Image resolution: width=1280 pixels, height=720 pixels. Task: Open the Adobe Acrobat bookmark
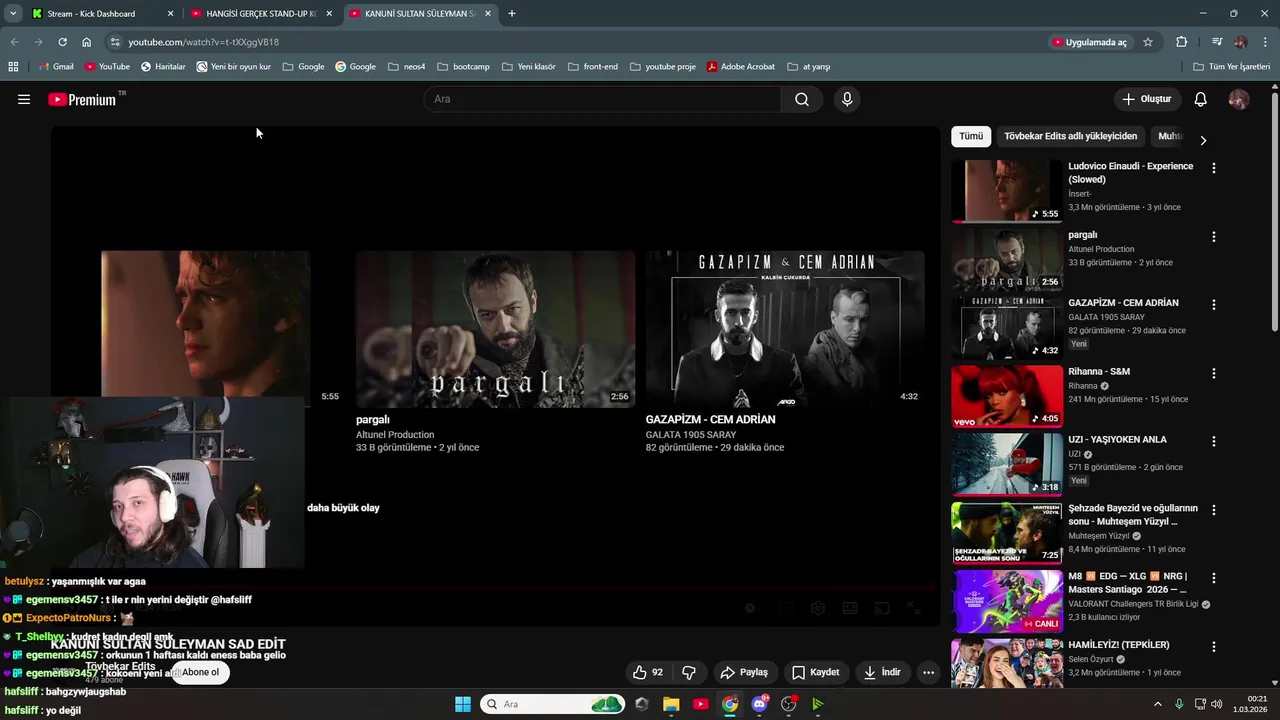click(x=740, y=67)
